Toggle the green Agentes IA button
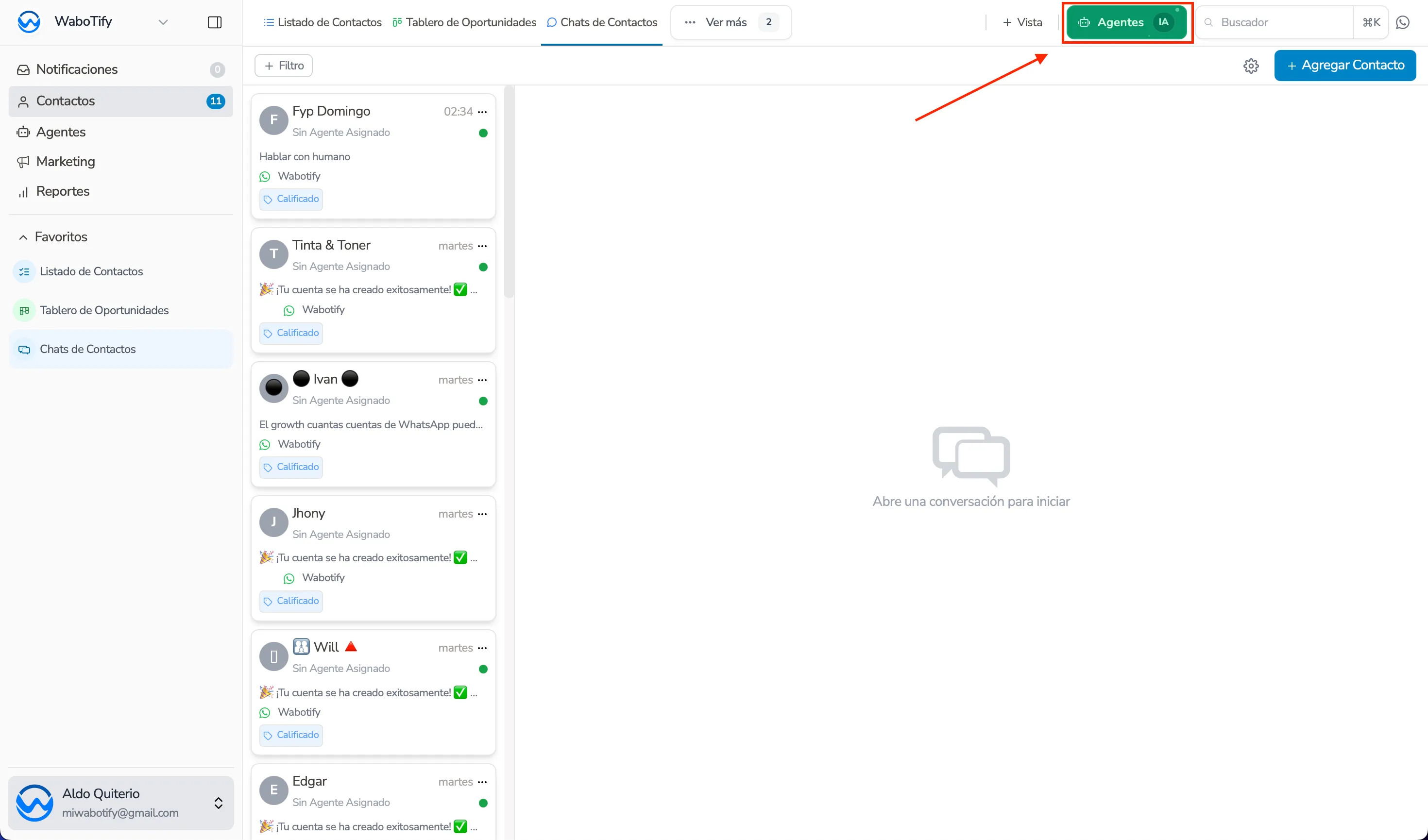 1126,22
